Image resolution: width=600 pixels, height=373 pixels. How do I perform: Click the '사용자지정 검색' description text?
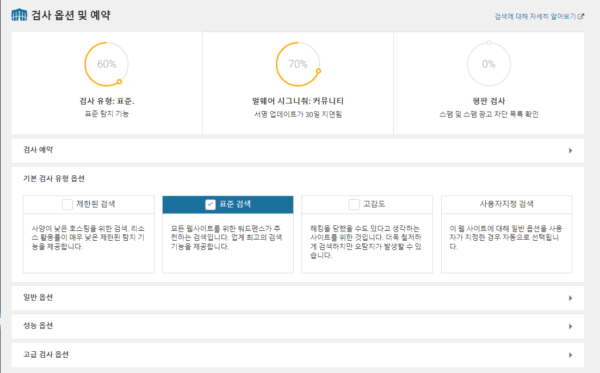point(506,238)
